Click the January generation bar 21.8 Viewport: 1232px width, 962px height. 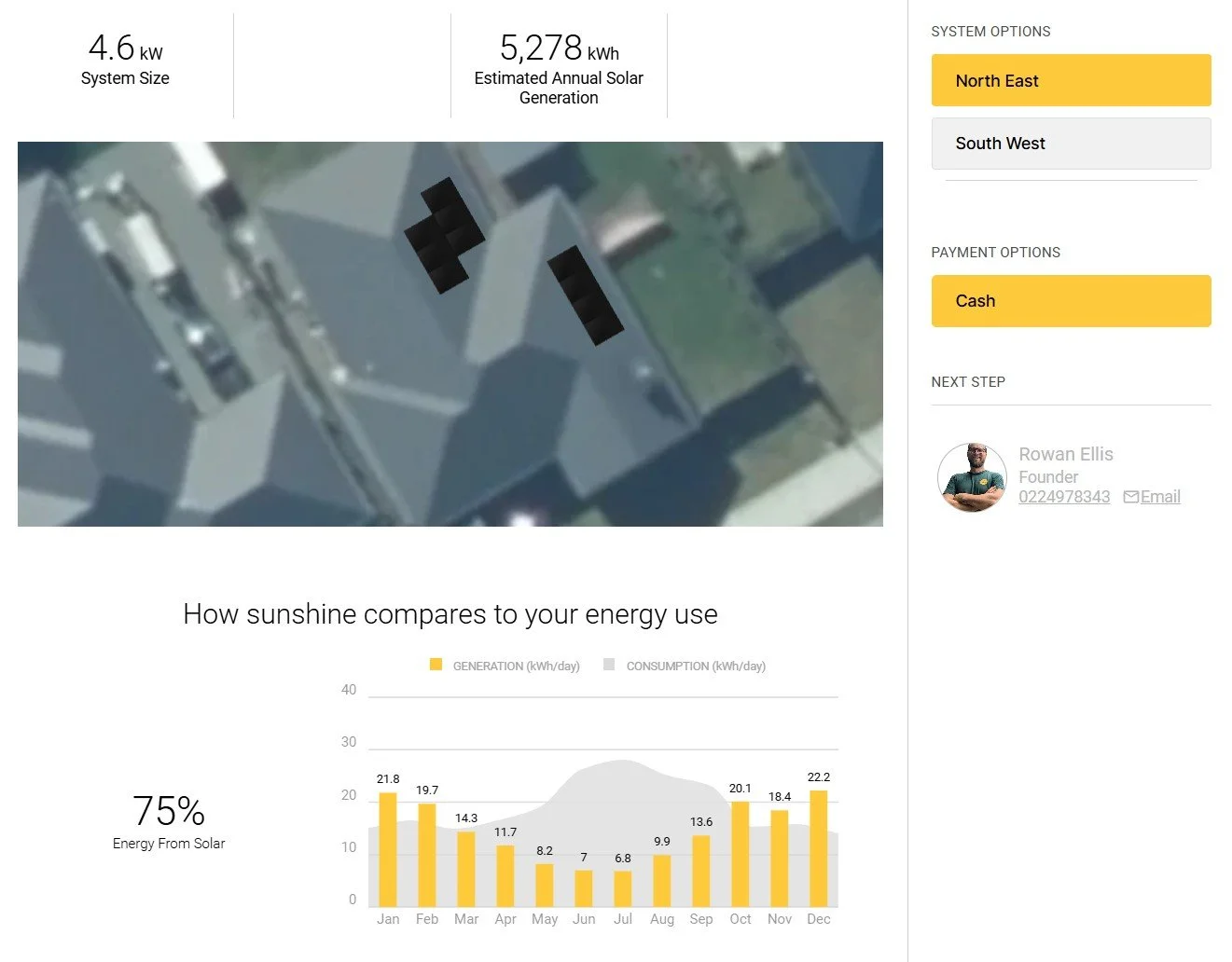(388, 849)
